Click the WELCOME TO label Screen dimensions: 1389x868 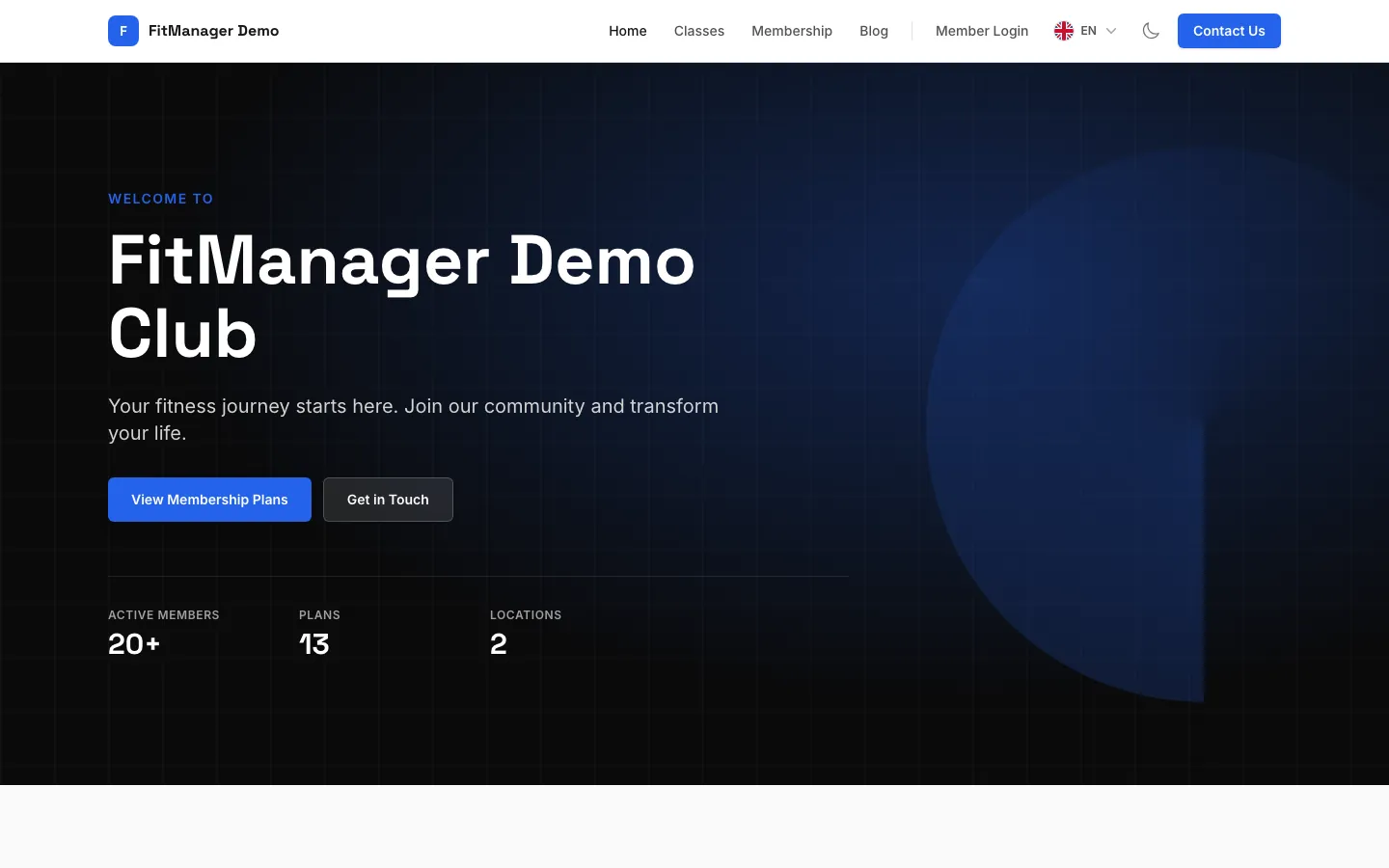(160, 199)
